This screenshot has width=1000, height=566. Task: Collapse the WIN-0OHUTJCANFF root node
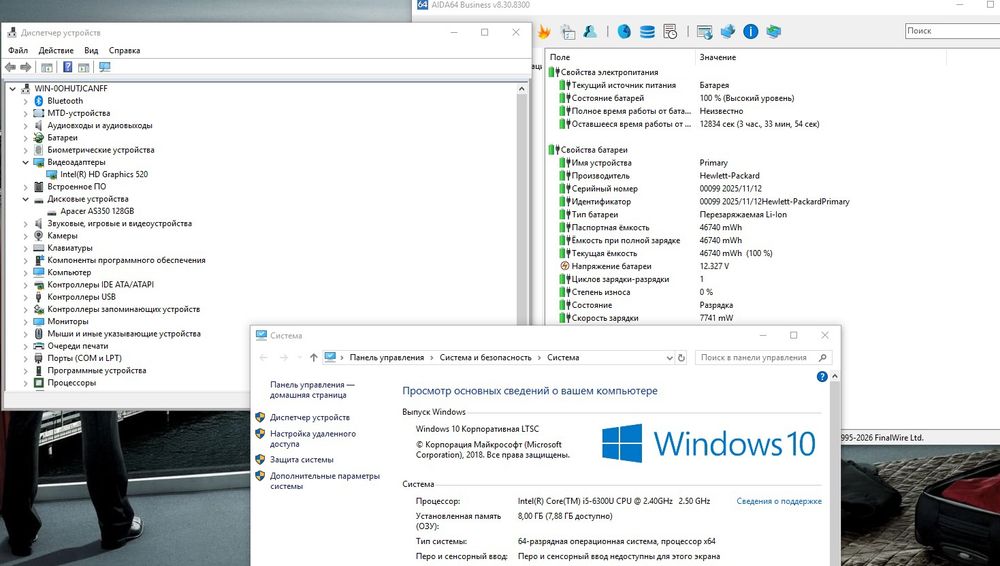pos(13,89)
